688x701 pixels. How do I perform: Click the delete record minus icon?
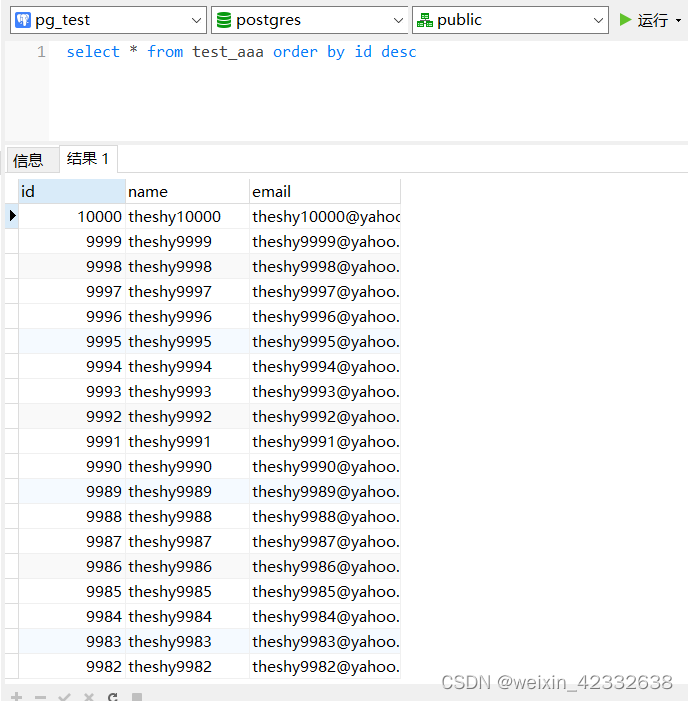coord(40,697)
